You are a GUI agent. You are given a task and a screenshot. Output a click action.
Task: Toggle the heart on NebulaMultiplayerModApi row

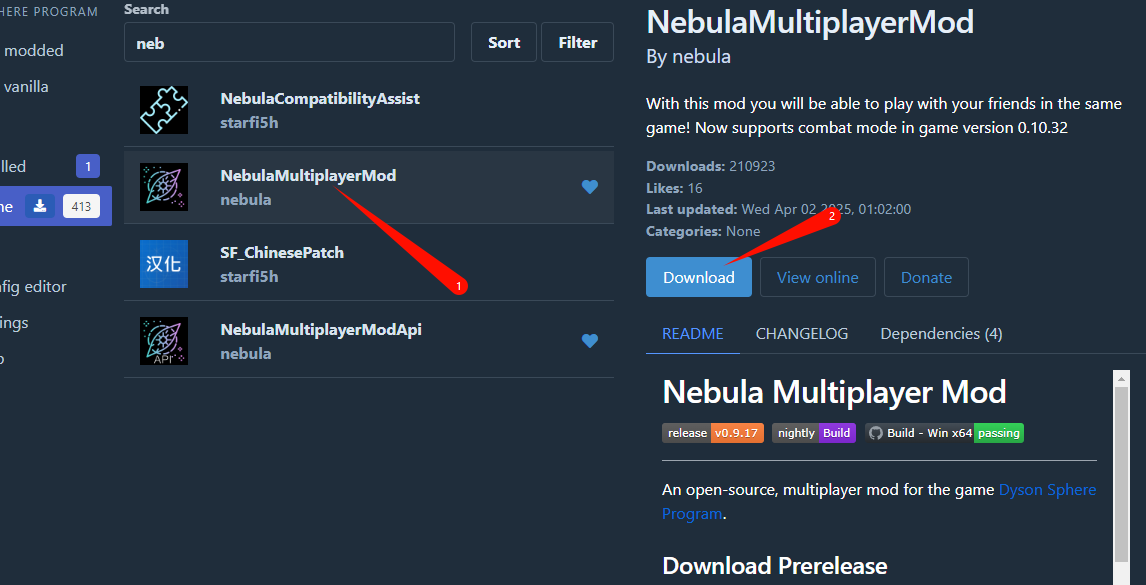(x=590, y=341)
